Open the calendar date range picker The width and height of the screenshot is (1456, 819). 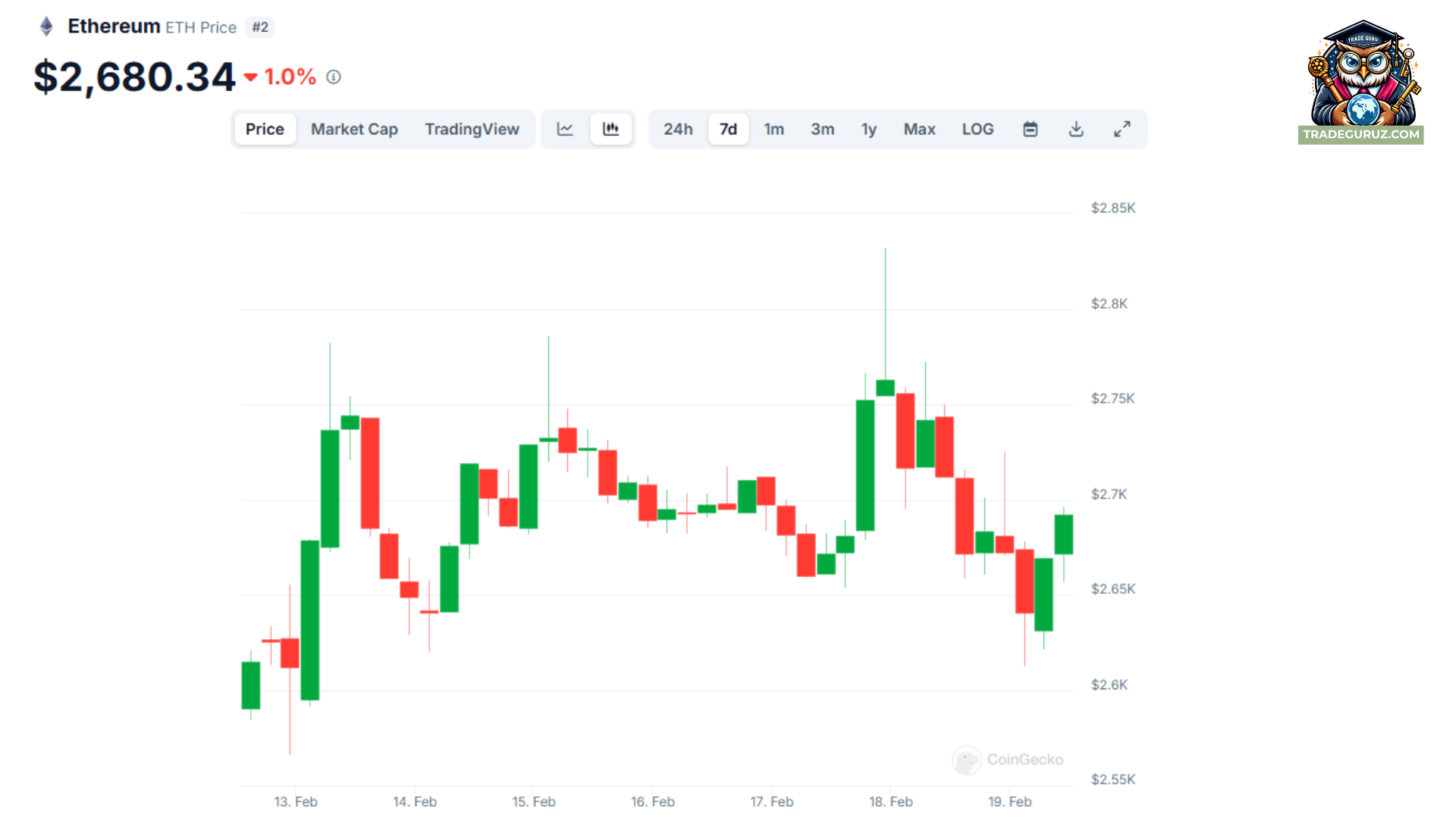[1030, 129]
